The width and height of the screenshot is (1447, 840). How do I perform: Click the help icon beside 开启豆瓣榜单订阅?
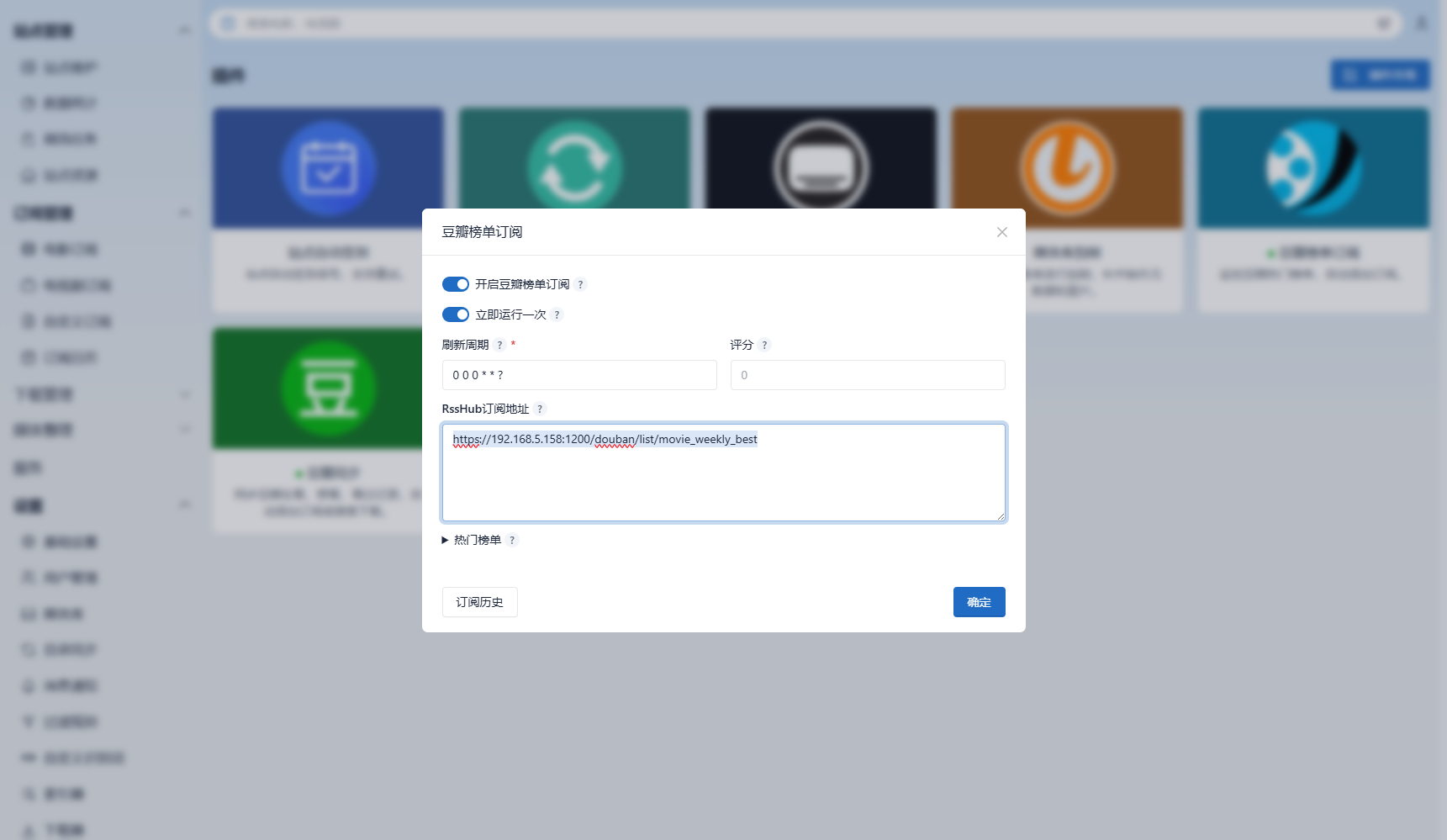pyautogui.click(x=580, y=284)
